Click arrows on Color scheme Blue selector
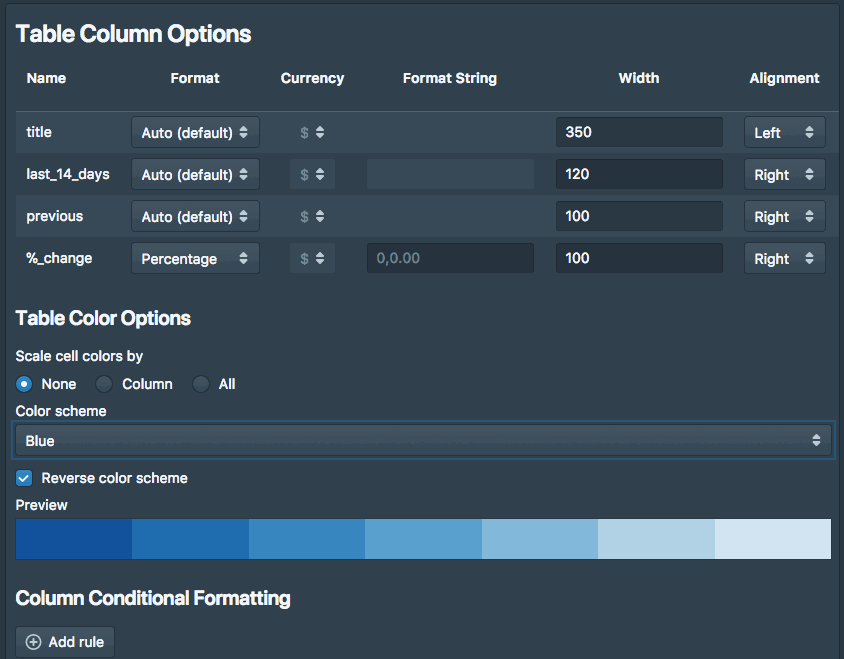Viewport: 844px width, 659px height. point(816,440)
